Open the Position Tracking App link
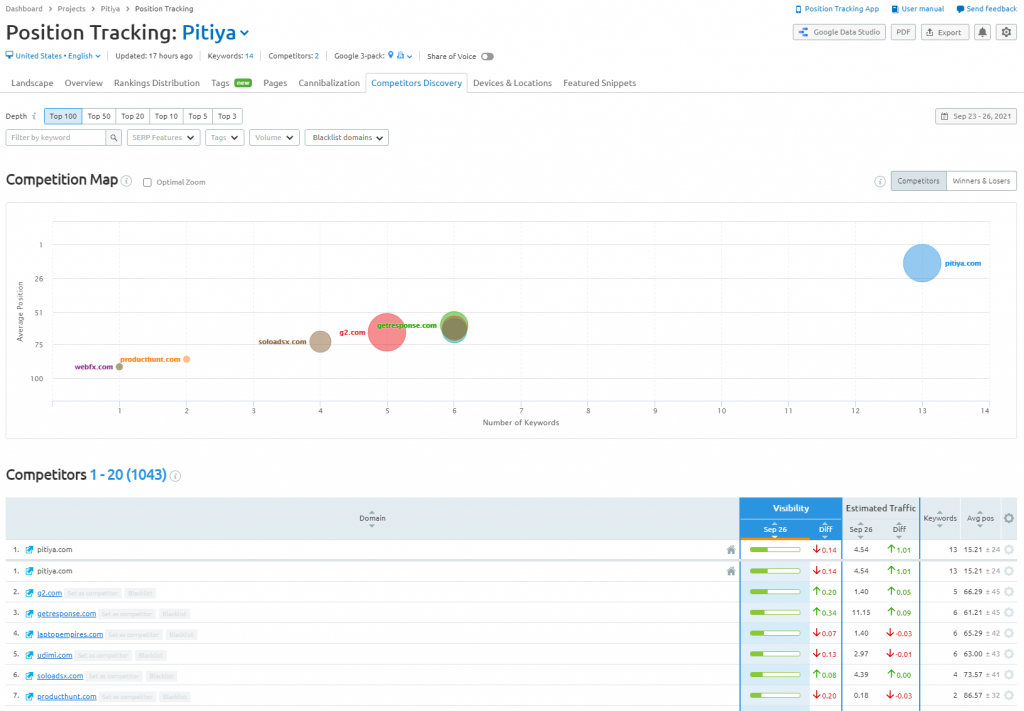 pyautogui.click(x=837, y=9)
